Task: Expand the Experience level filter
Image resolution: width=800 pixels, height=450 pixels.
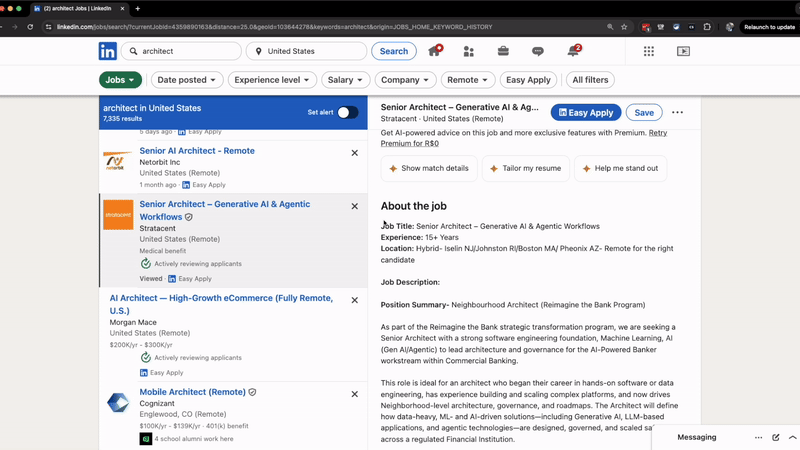Action: (272, 80)
